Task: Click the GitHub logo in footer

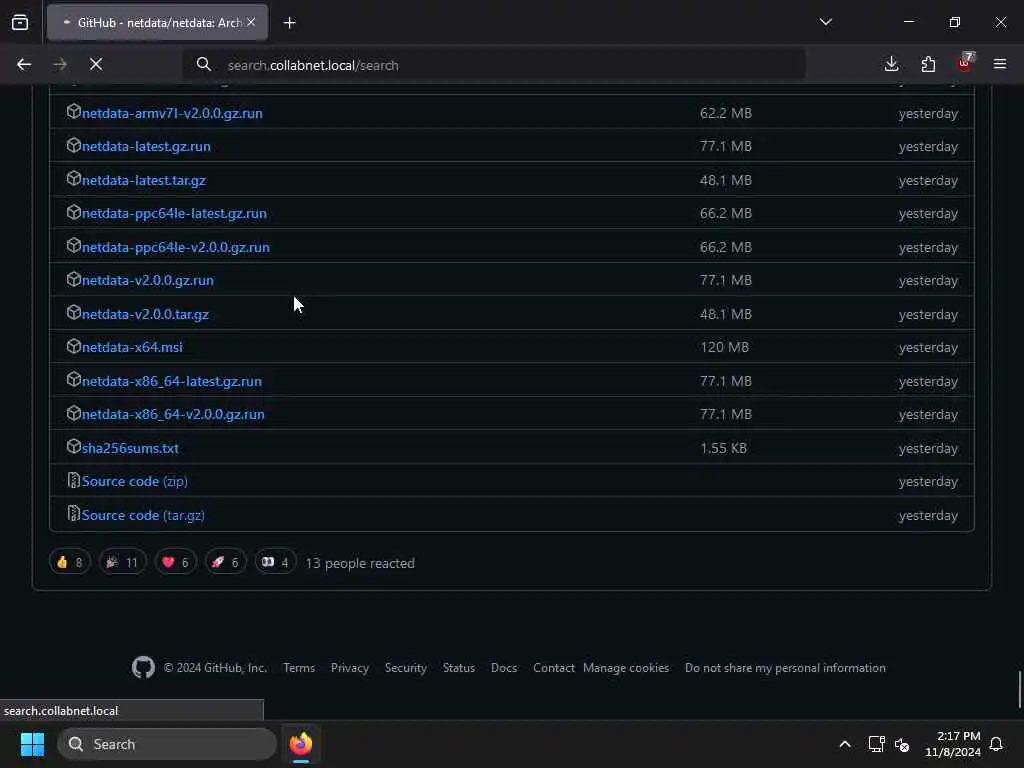Action: (143, 667)
